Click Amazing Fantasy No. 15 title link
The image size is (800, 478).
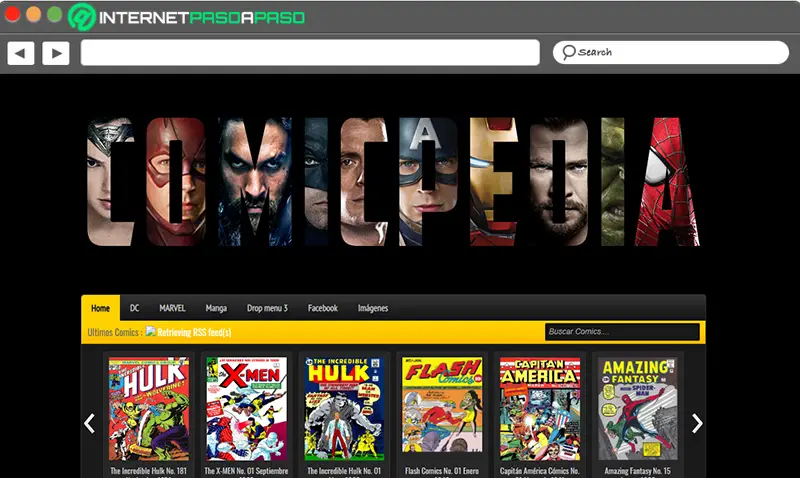[x=638, y=471]
